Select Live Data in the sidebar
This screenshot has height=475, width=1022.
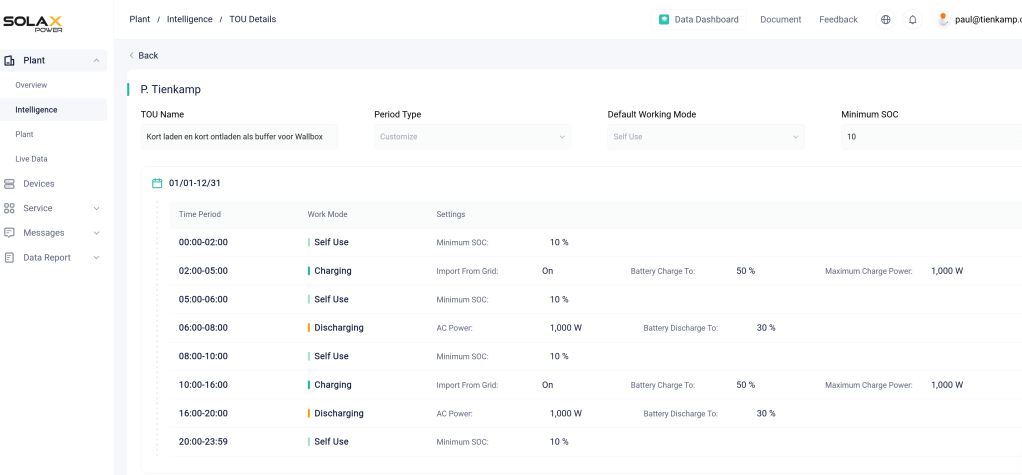[31, 159]
